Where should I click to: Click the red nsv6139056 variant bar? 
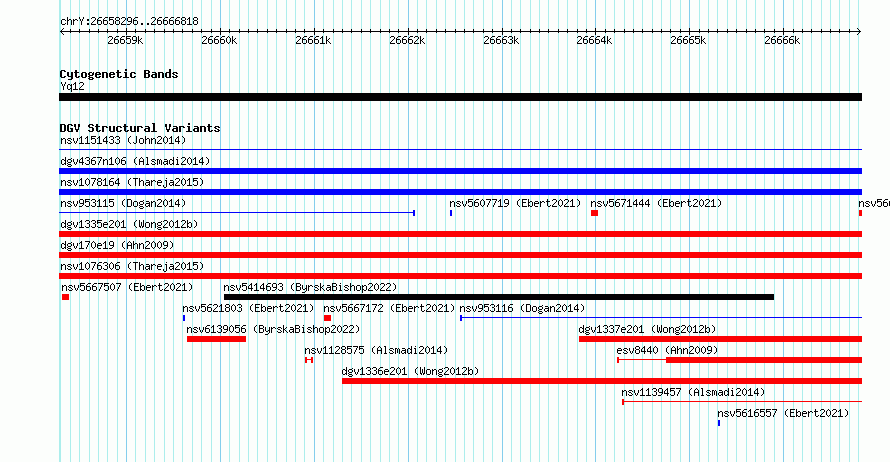(216, 339)
